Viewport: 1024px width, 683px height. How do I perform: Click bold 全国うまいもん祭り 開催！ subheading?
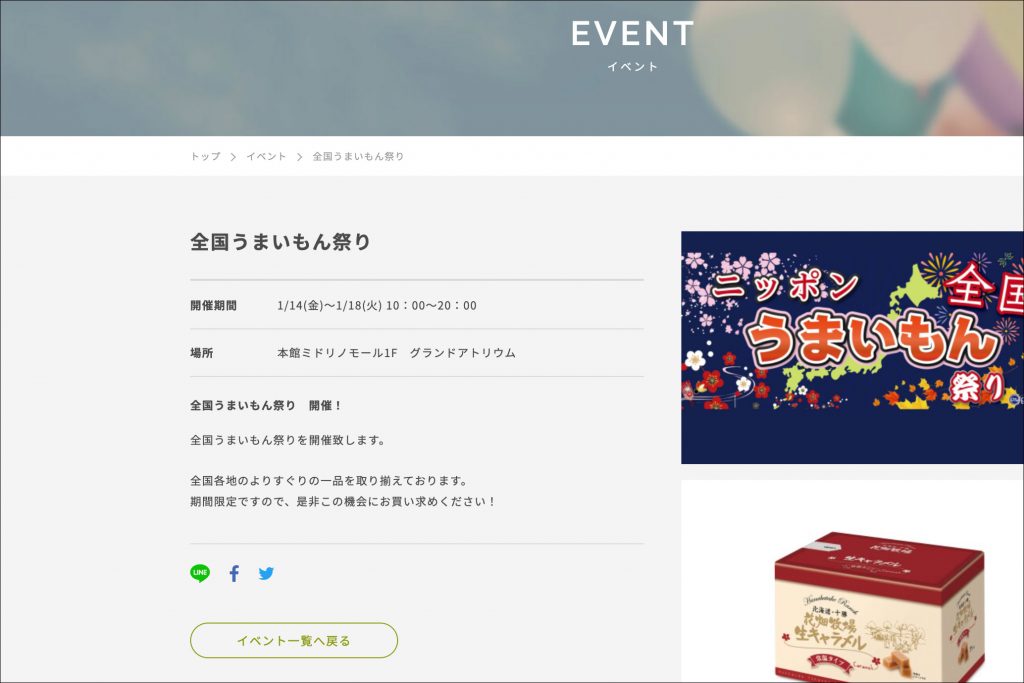(266, 405)
